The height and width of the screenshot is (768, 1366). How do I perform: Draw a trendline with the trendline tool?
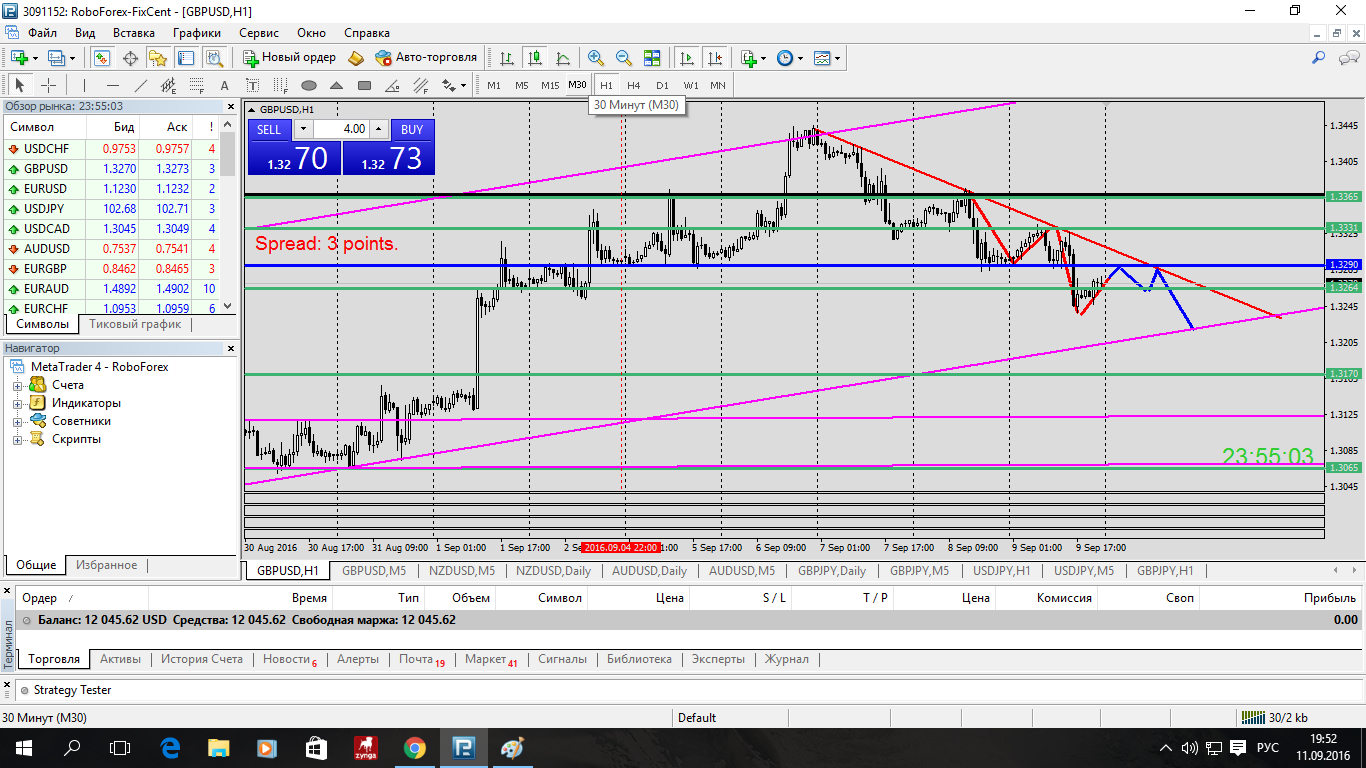click(x=141, y=85)
